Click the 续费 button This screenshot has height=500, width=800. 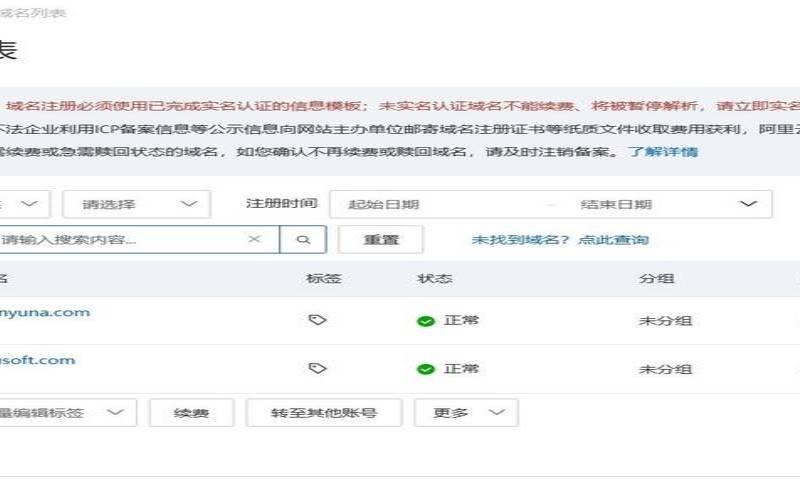pos(192,413)
